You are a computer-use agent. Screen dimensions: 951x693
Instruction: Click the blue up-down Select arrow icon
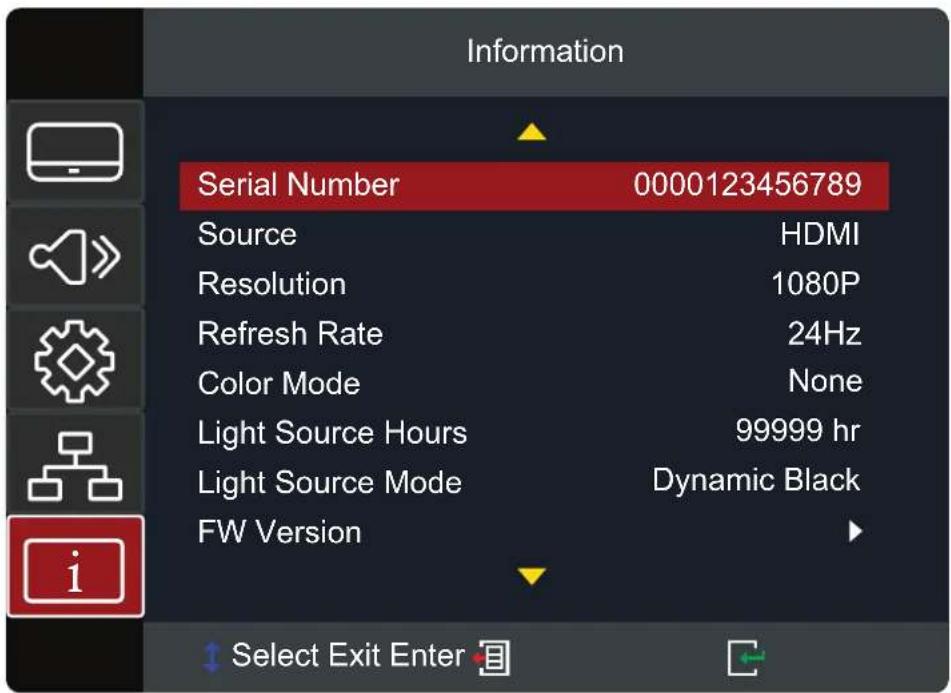pyautogui.click(x=212, y=658)
